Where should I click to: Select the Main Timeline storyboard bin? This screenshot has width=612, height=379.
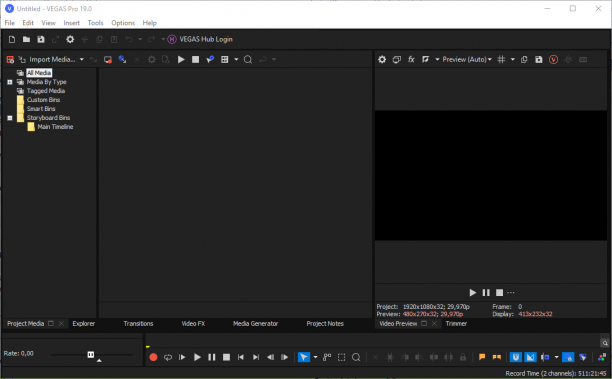(55, 127)
